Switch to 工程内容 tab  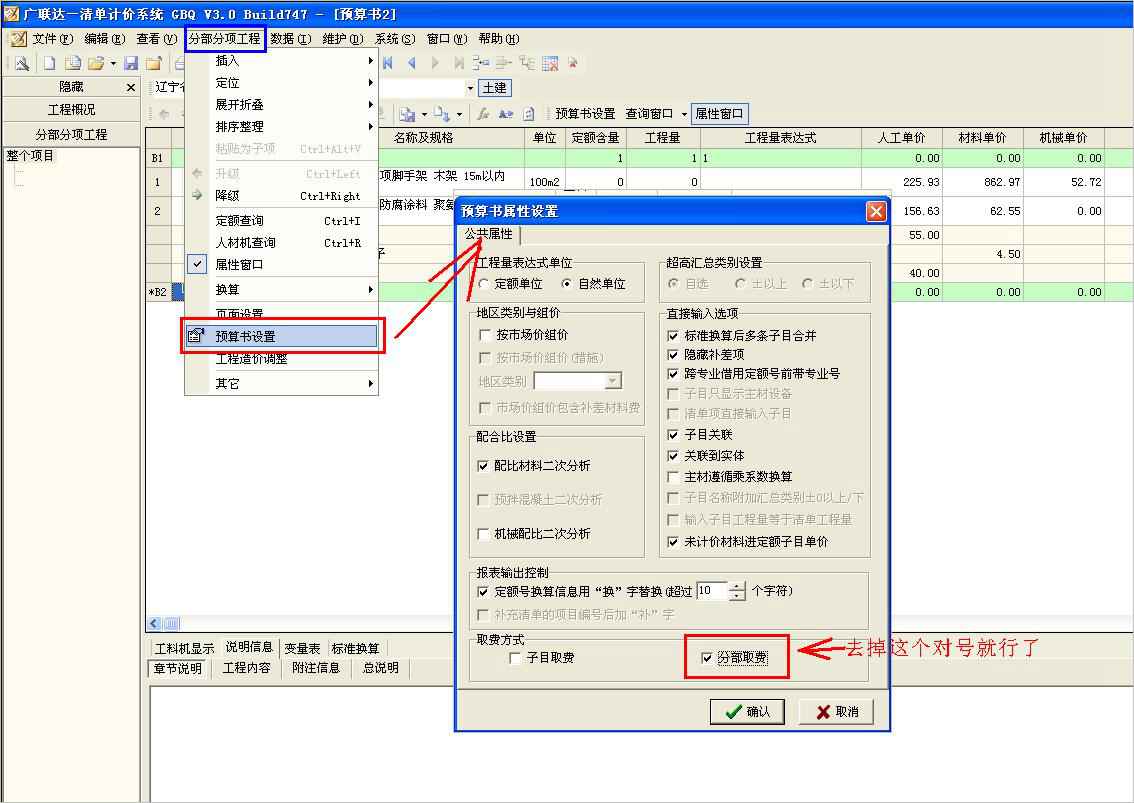[247, 668]
